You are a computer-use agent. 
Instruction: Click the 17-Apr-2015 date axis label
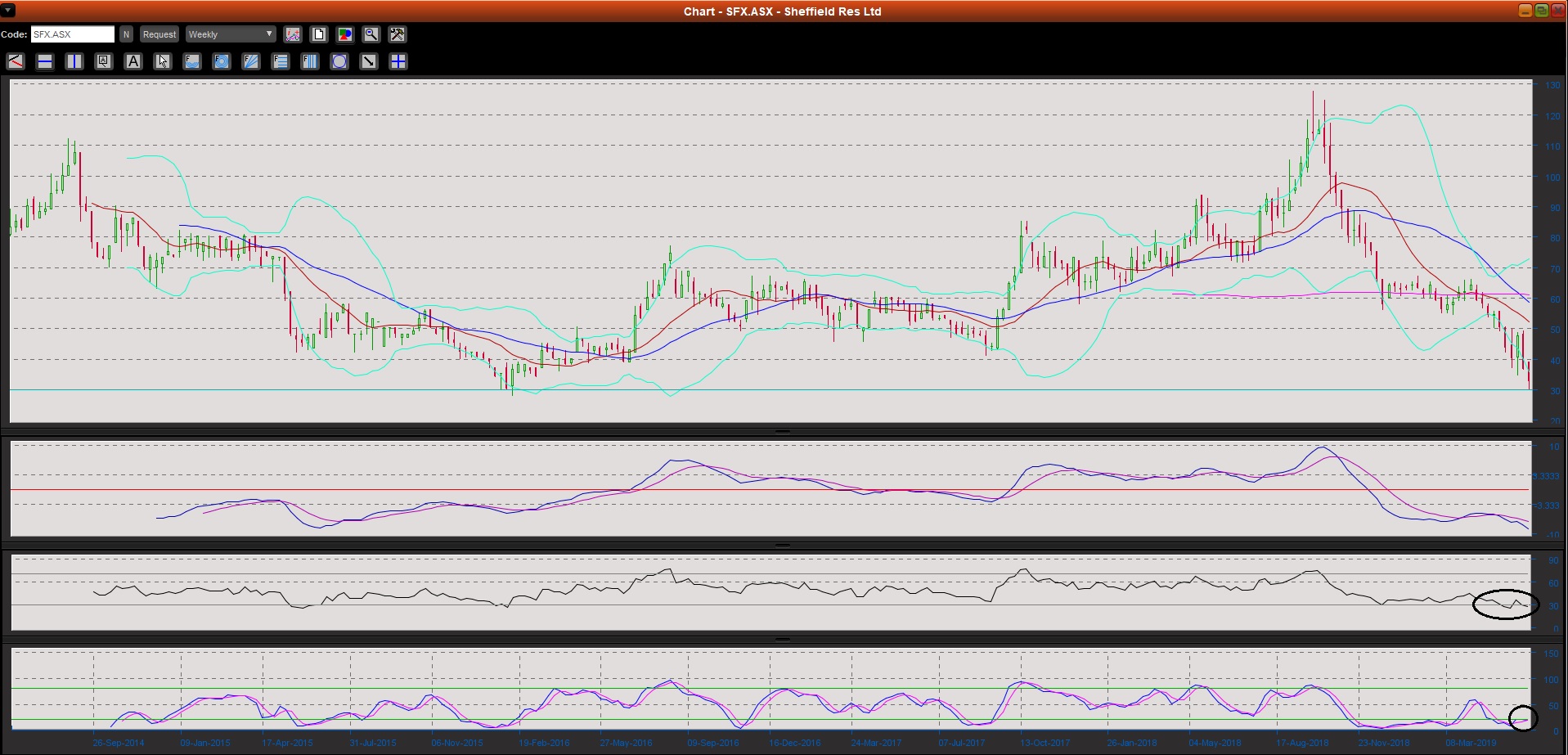[x=288, y=743]
